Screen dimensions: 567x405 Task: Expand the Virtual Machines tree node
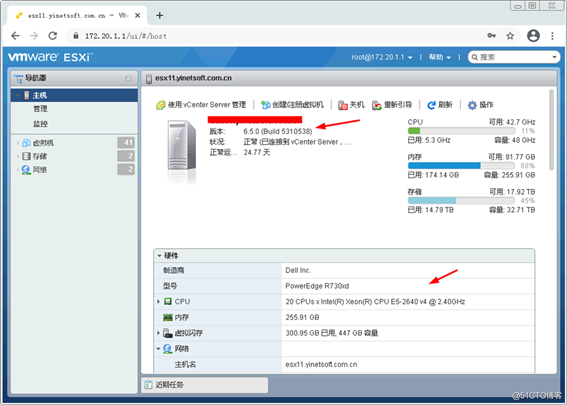(x=18, y=143)
